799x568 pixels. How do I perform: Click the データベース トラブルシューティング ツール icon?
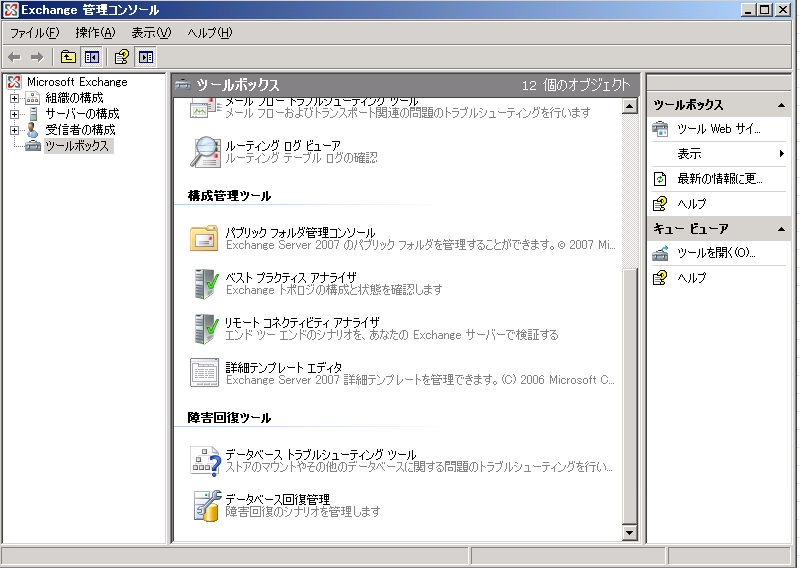205,462
